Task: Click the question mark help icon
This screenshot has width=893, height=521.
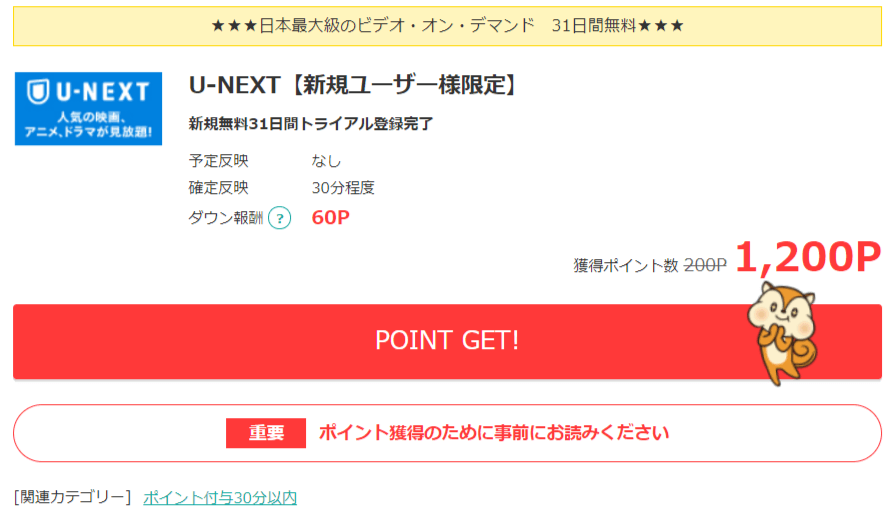Action: (280, 218)
